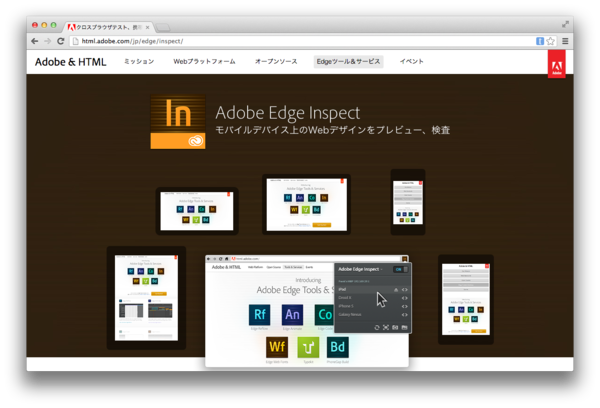This screenshot has height=408, width=600.
Task: Reload the current page
Action: [x=60, y=41]
